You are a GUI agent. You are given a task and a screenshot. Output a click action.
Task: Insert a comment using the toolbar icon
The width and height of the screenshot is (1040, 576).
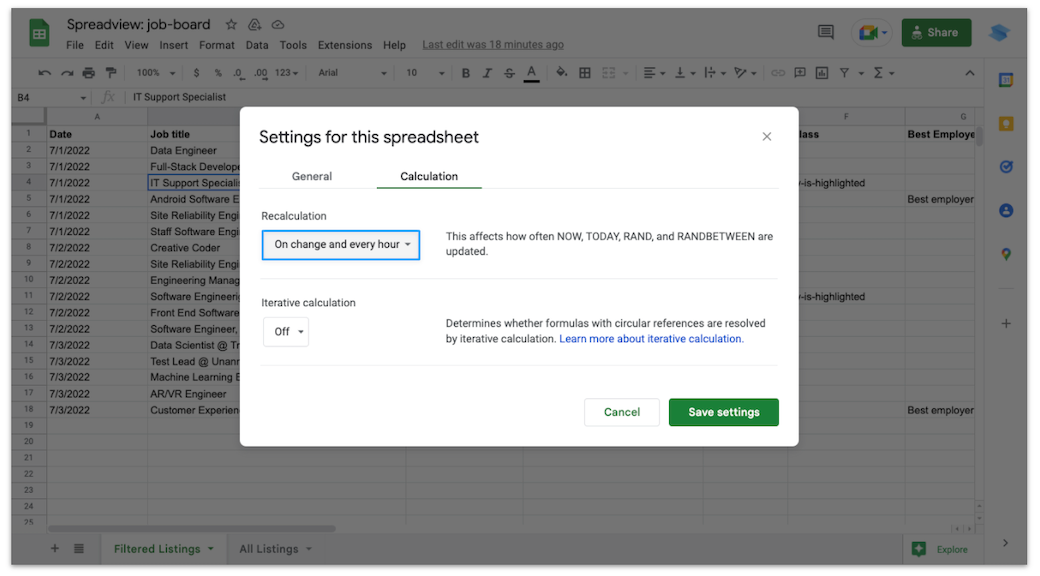801,73
